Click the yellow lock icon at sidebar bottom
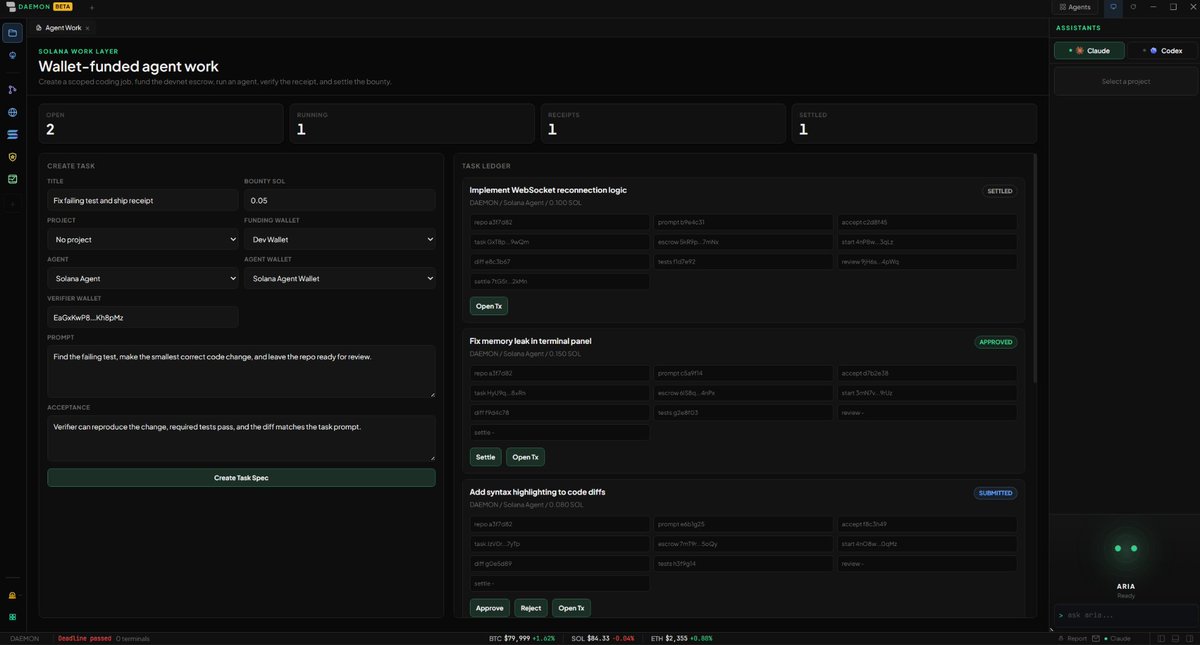Screen dimensions: 1200x645 click(12, 595)
